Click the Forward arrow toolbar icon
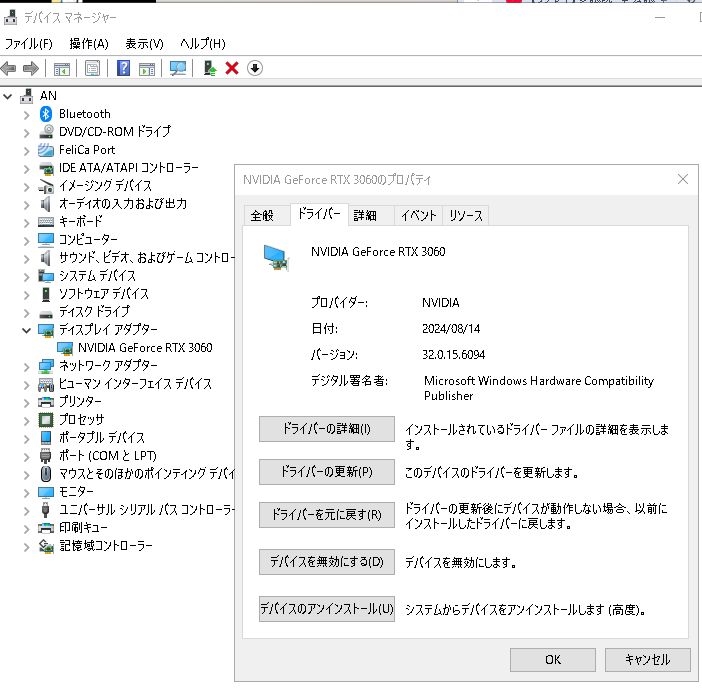This screenshot has height=696, width=702. [x=30, y=68]
